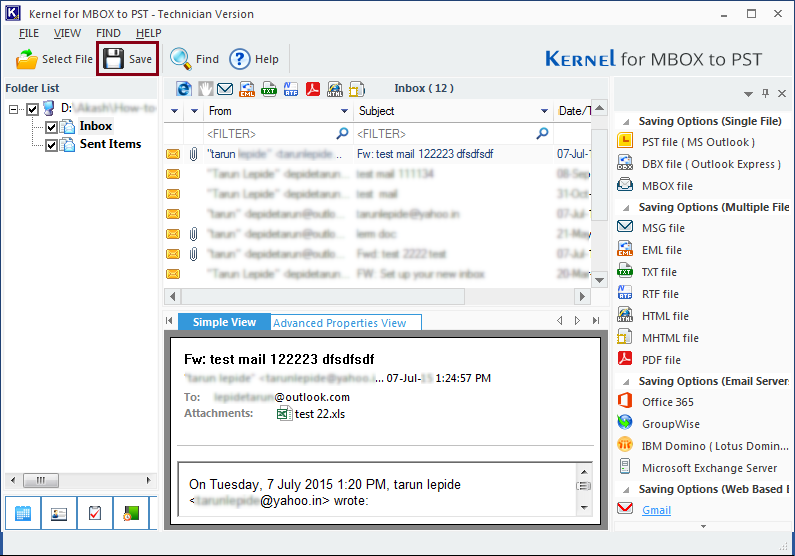Screen dimensions: 795x556
Task: Click the MHTML icon in mail toolbar
Action: pyautogui.click(x=357, y=89)
